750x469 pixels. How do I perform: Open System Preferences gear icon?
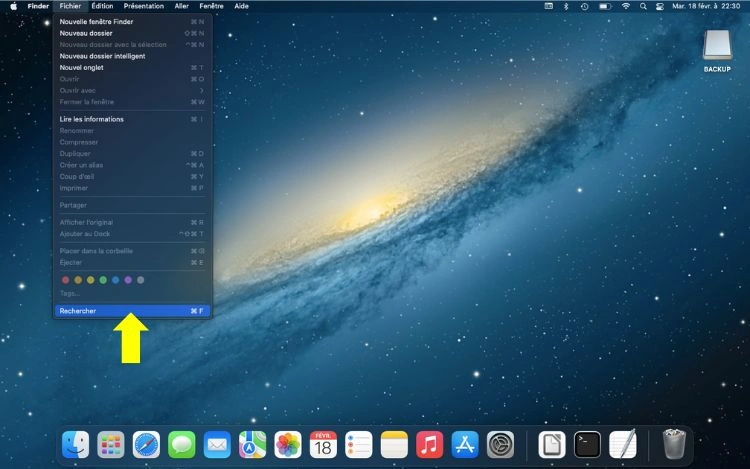tap(500, 444)
